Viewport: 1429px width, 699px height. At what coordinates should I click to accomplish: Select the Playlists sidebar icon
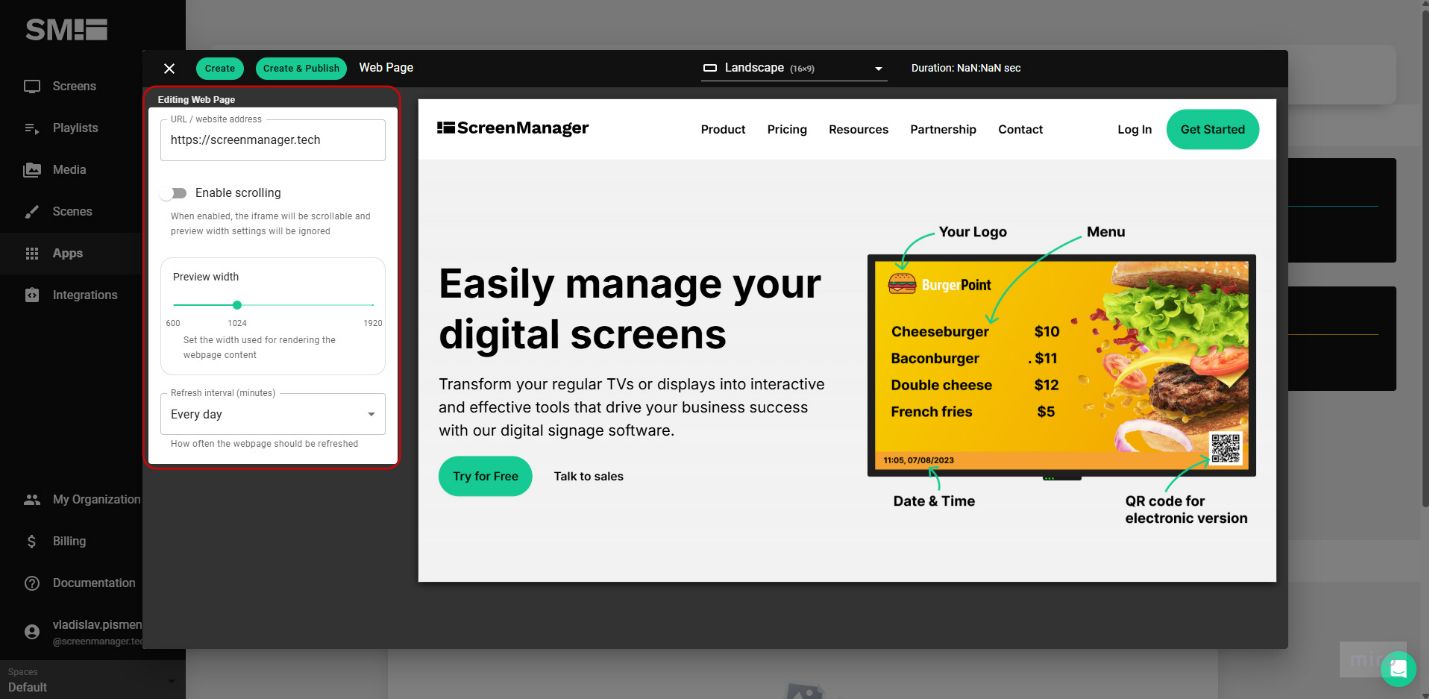click(33, 128)
